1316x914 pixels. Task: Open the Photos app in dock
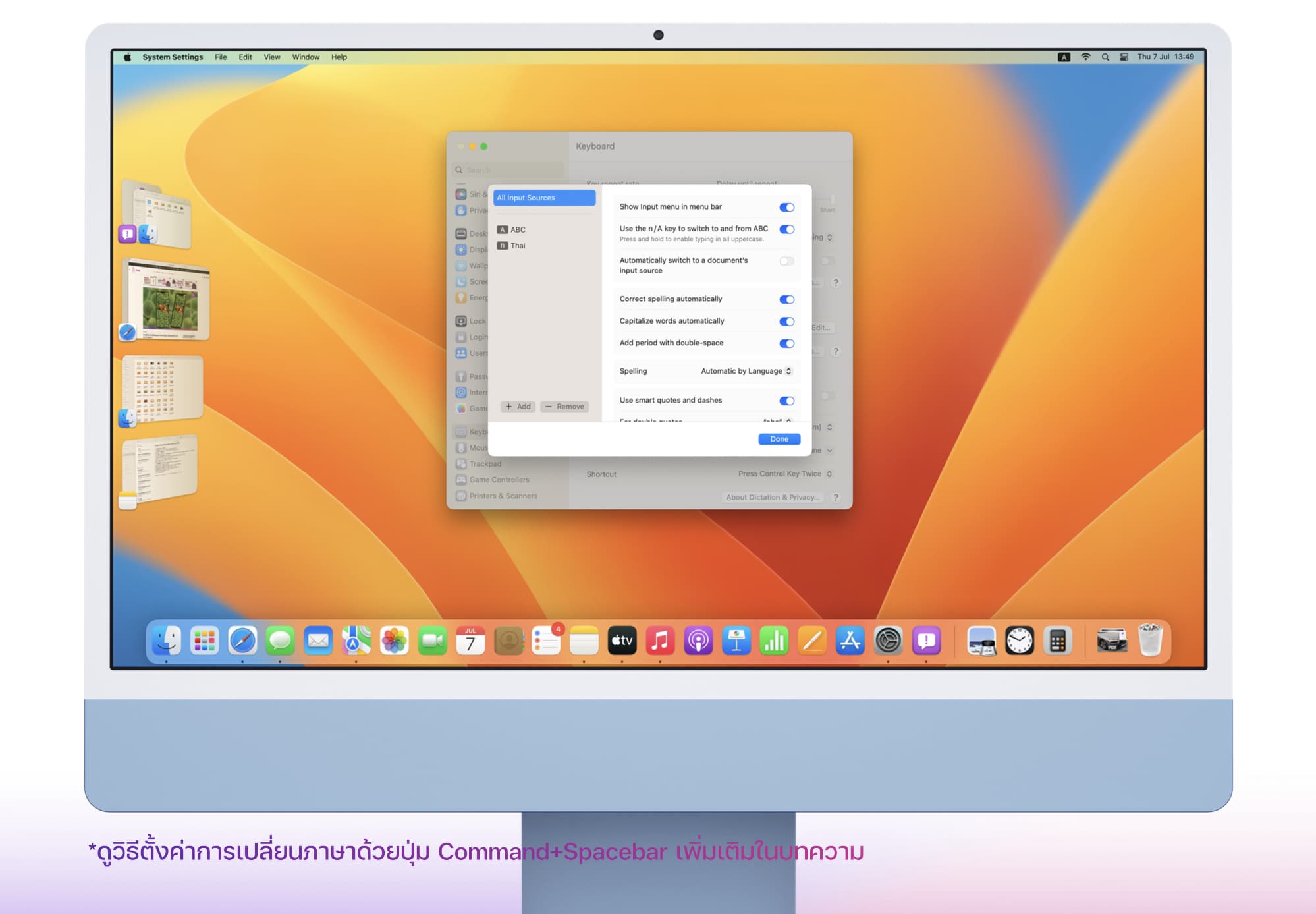pyautogui.click(x=395, y=641)
